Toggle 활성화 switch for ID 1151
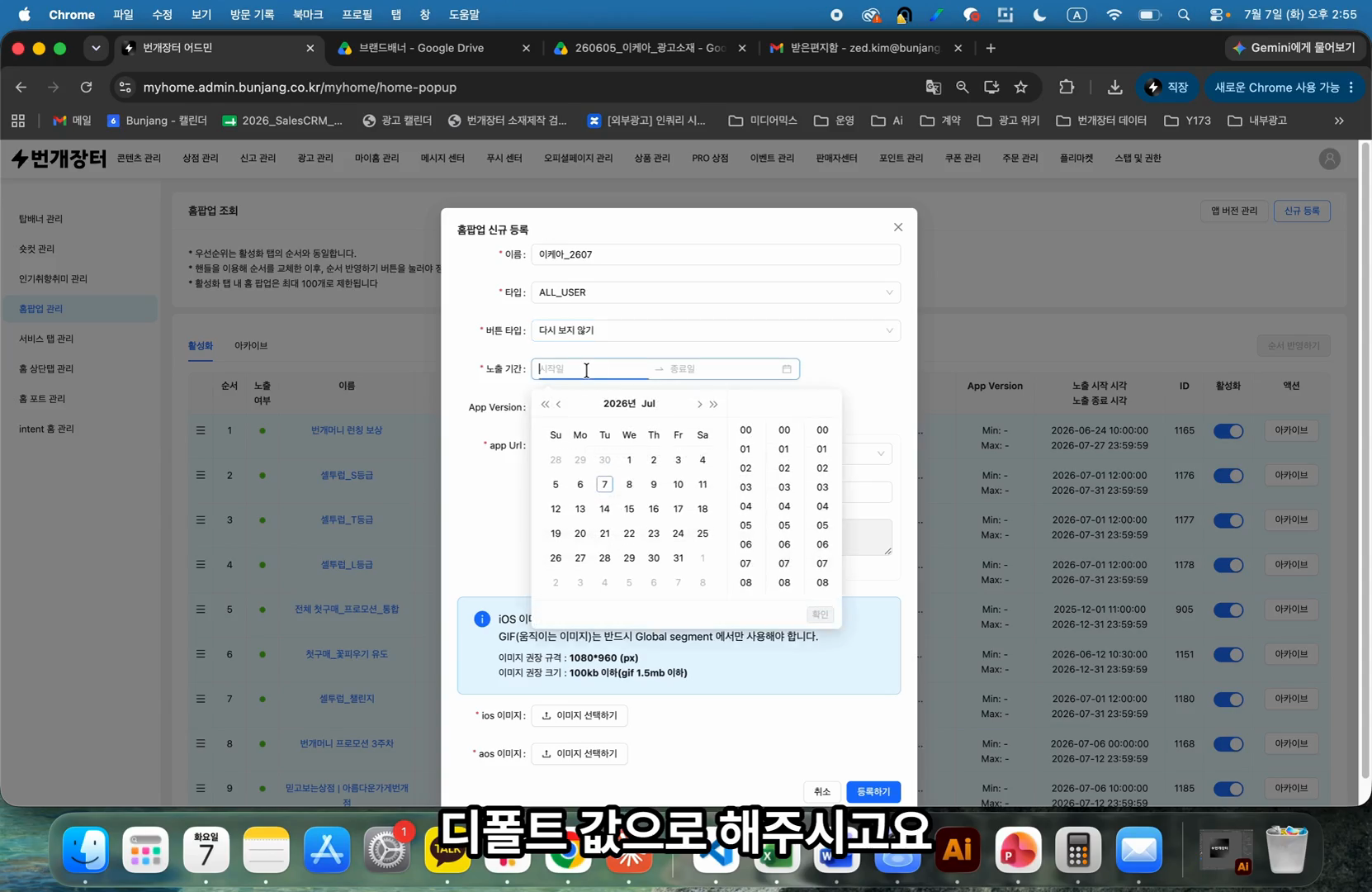Screen dimensions: 1372x892 (x=1228, y=655)
